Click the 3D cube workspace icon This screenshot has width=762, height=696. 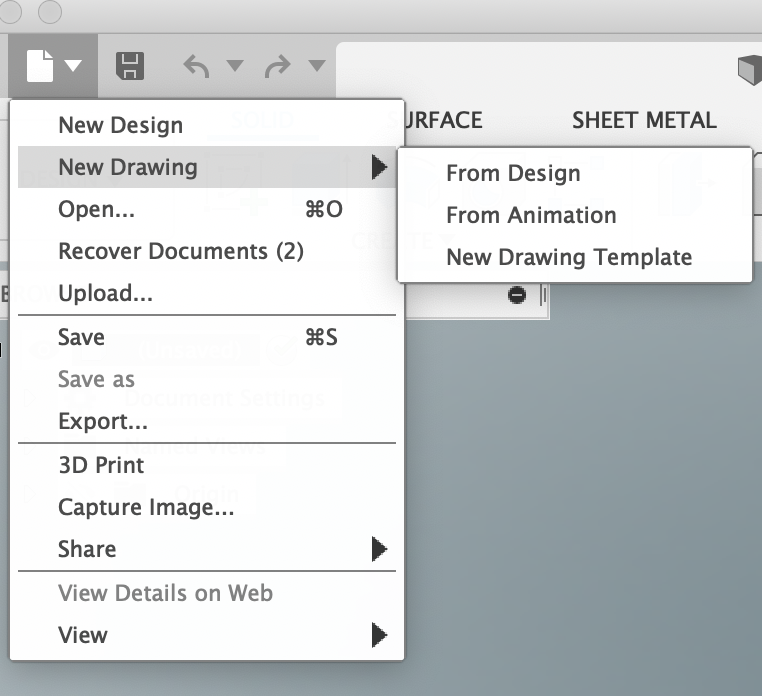[749, 70]
